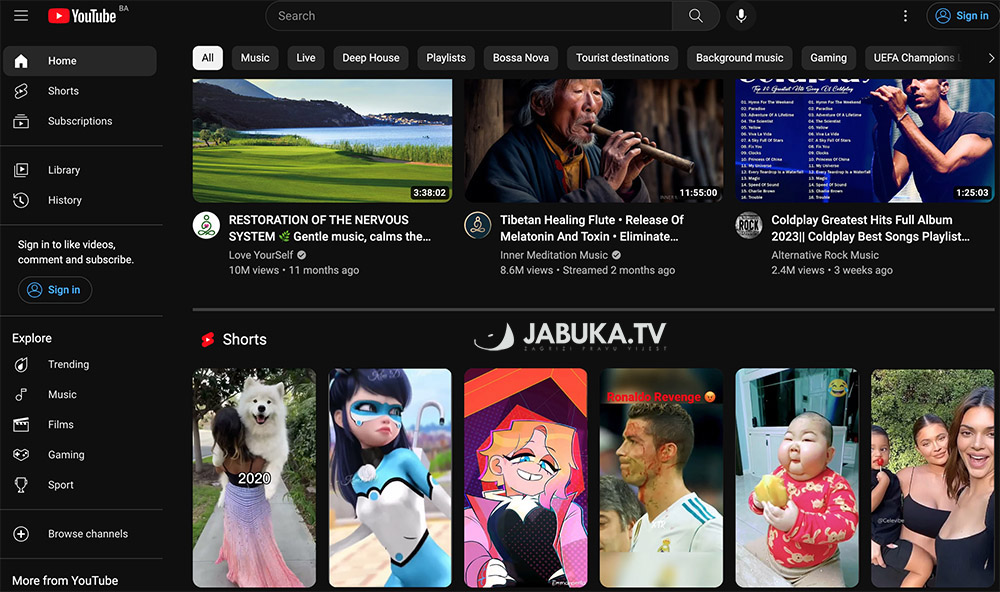Play the Tibetan flute player thumbnail

594,140
